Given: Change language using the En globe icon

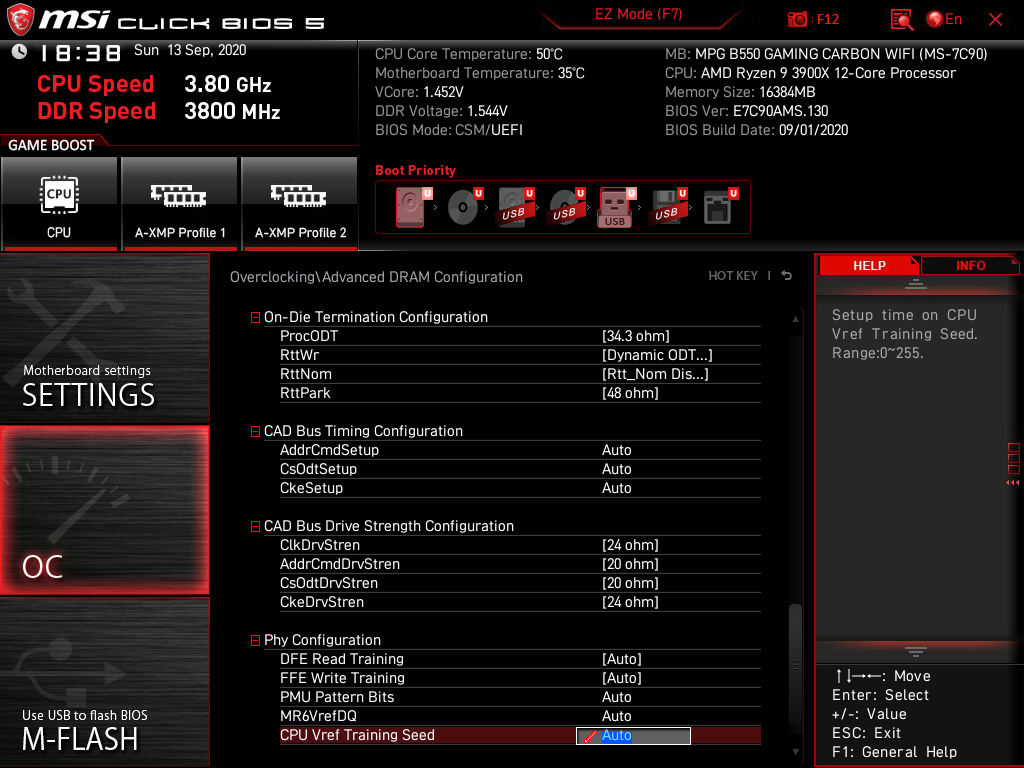Looking at the screenshot, I should point(944,19).
